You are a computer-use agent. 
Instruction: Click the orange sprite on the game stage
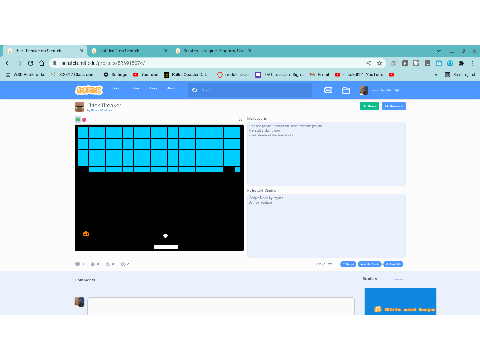(86, 234)
